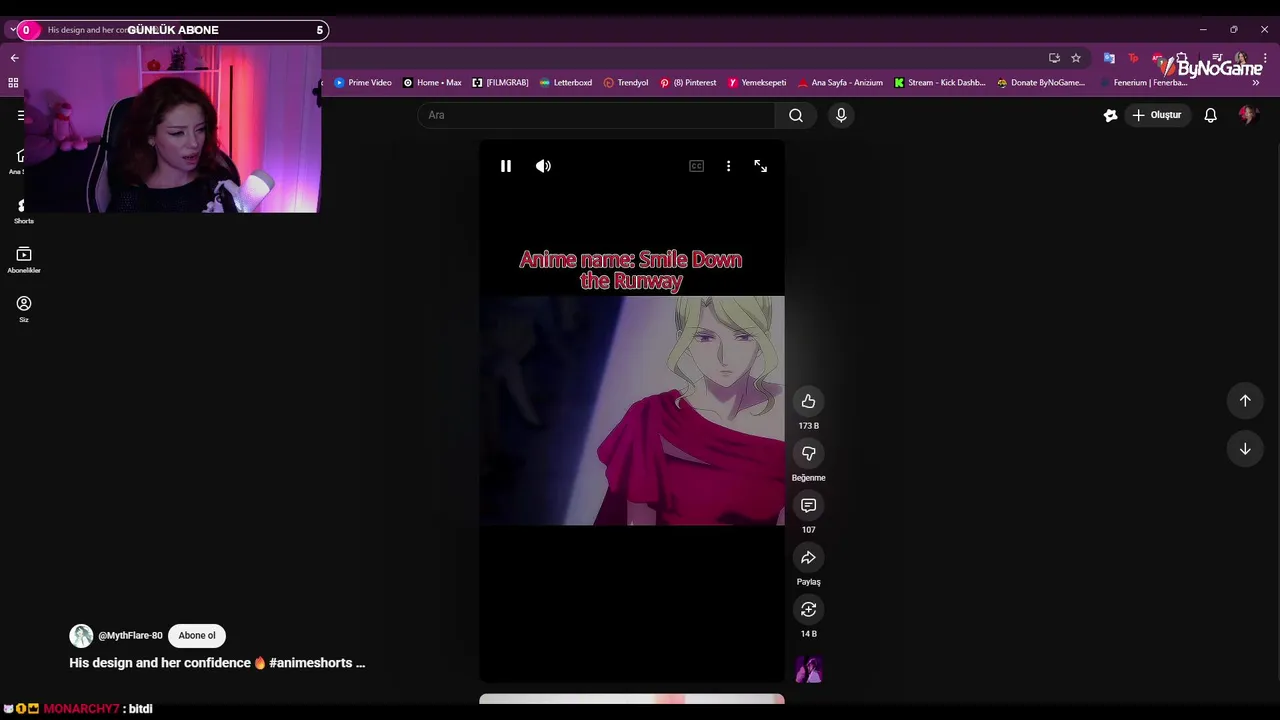Open the (8) Pinterest bookmark
This screenshot has width=1280, height=720.
click(688, 83)
